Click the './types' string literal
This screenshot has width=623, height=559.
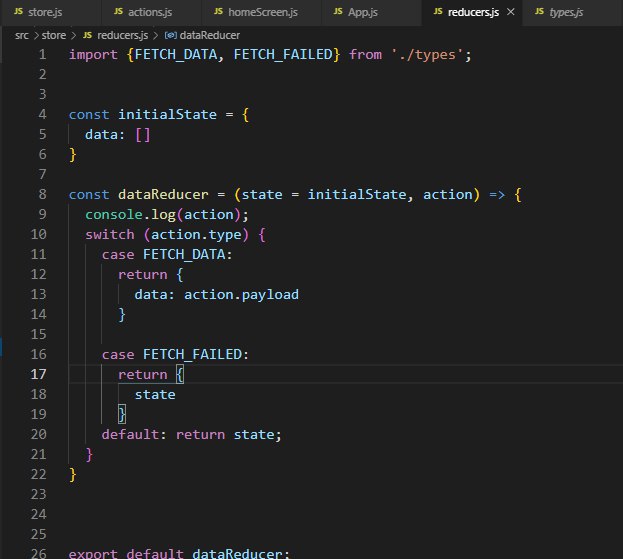tap(427, 55)
